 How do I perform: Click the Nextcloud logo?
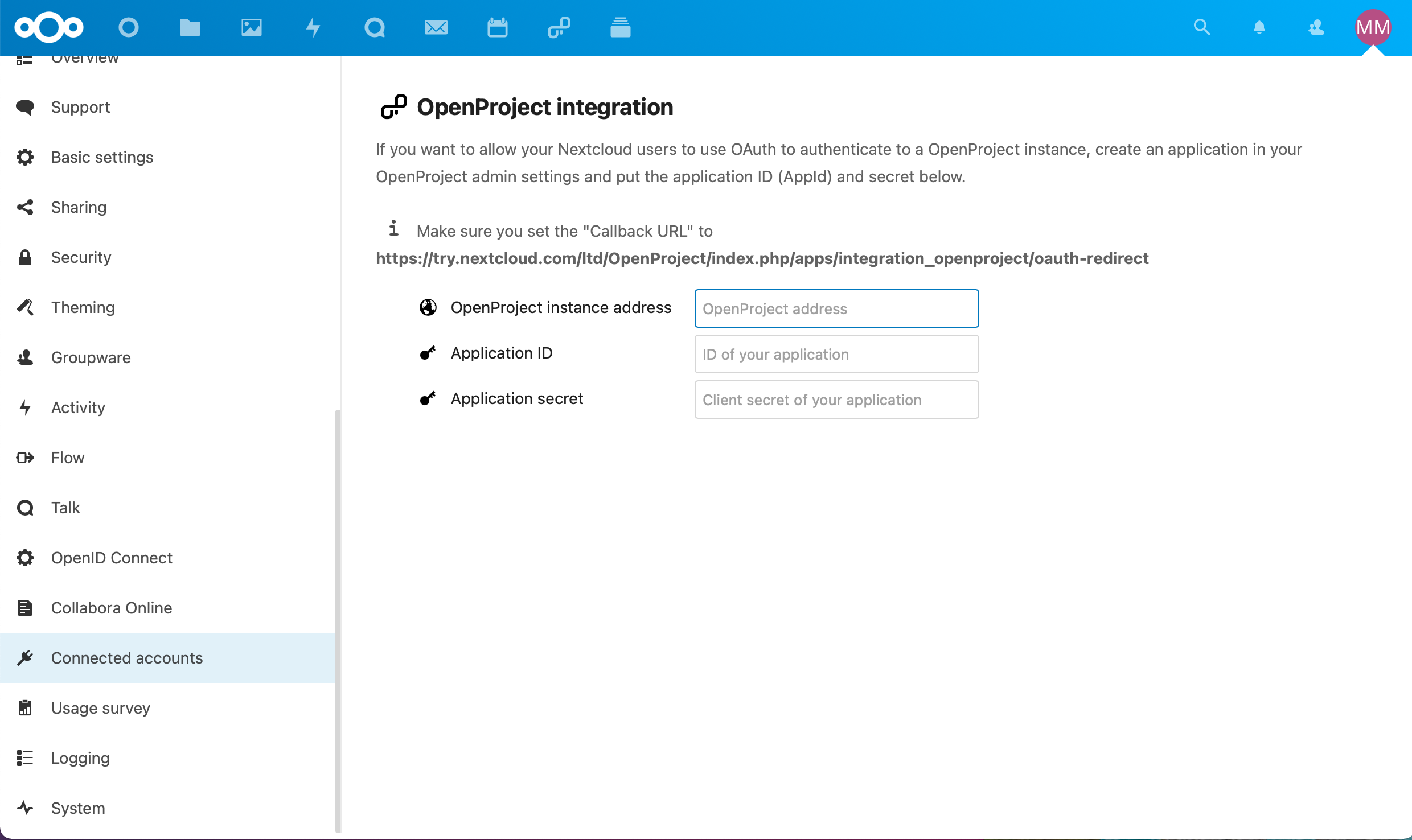point(49,27)
